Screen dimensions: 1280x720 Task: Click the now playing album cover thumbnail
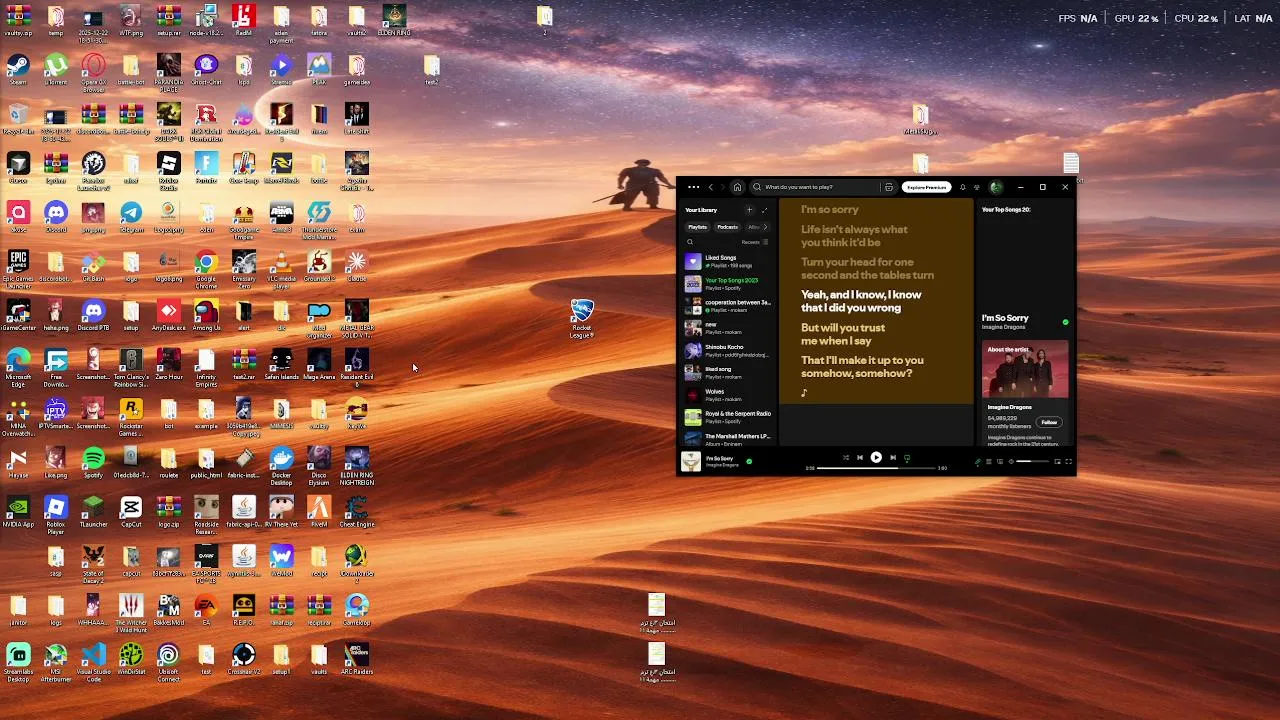tap(691, 461)
